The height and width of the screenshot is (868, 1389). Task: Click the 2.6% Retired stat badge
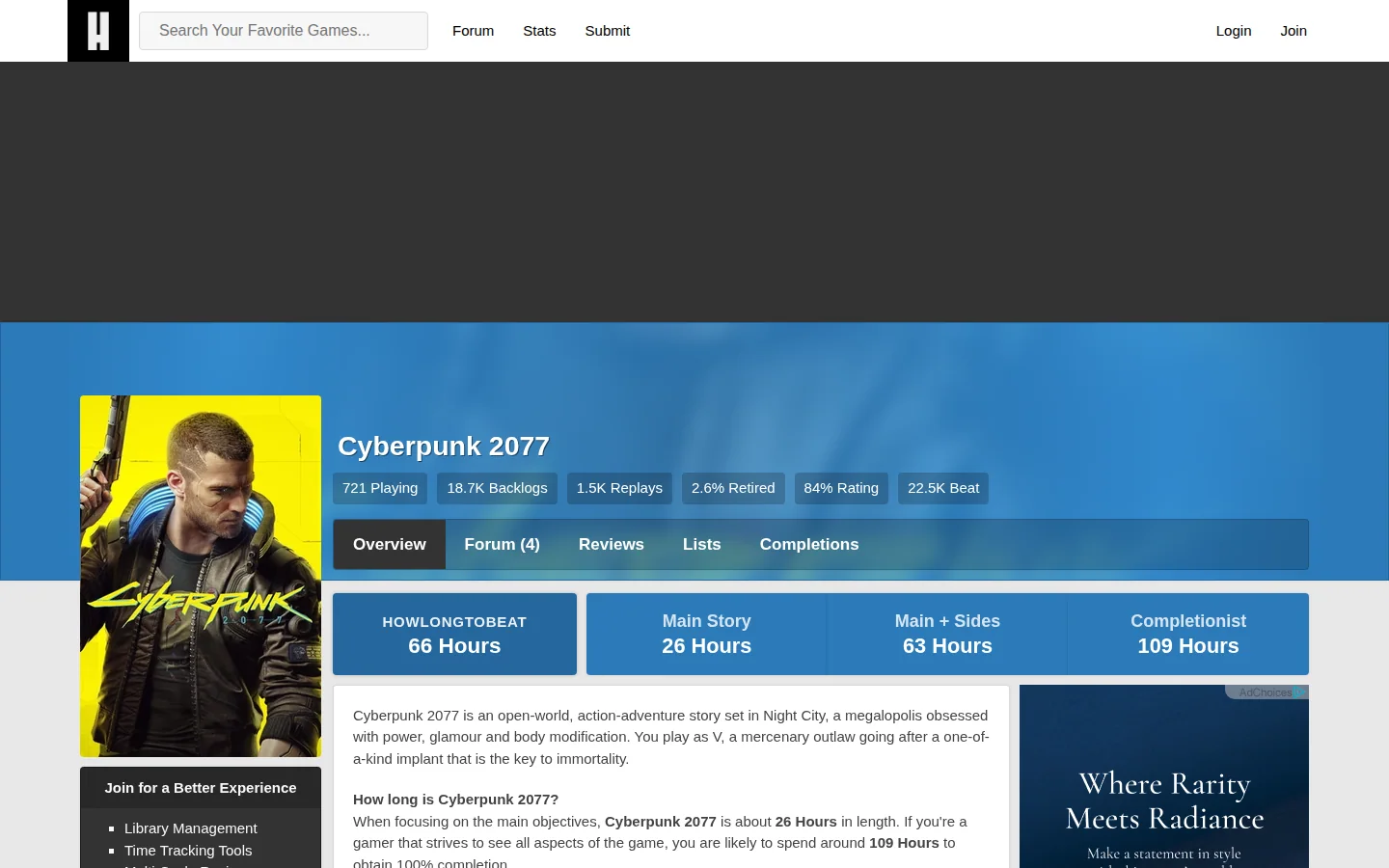point(733,488)
